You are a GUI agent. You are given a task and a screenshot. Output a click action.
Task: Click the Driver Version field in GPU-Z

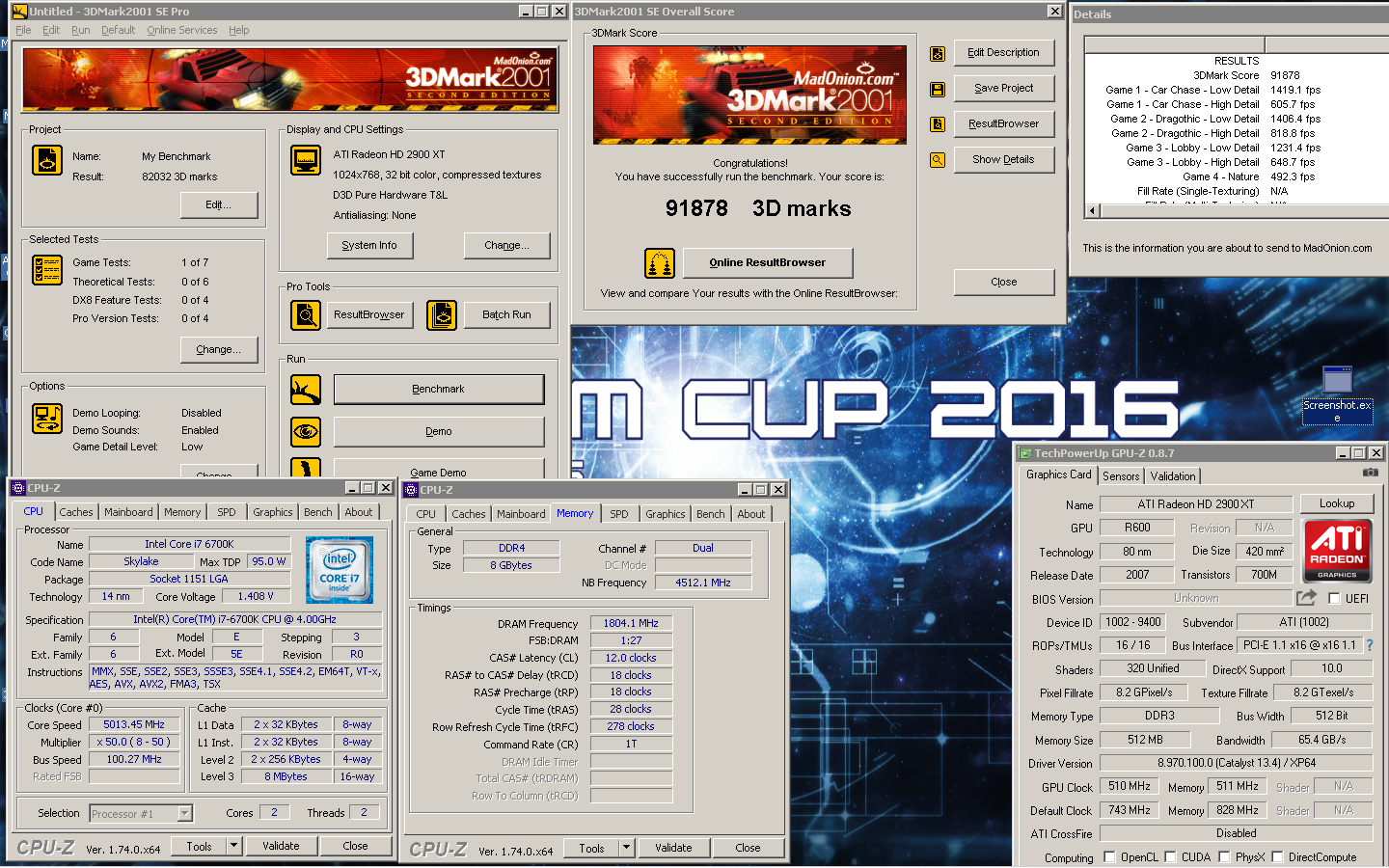[x=1237, y=763]
